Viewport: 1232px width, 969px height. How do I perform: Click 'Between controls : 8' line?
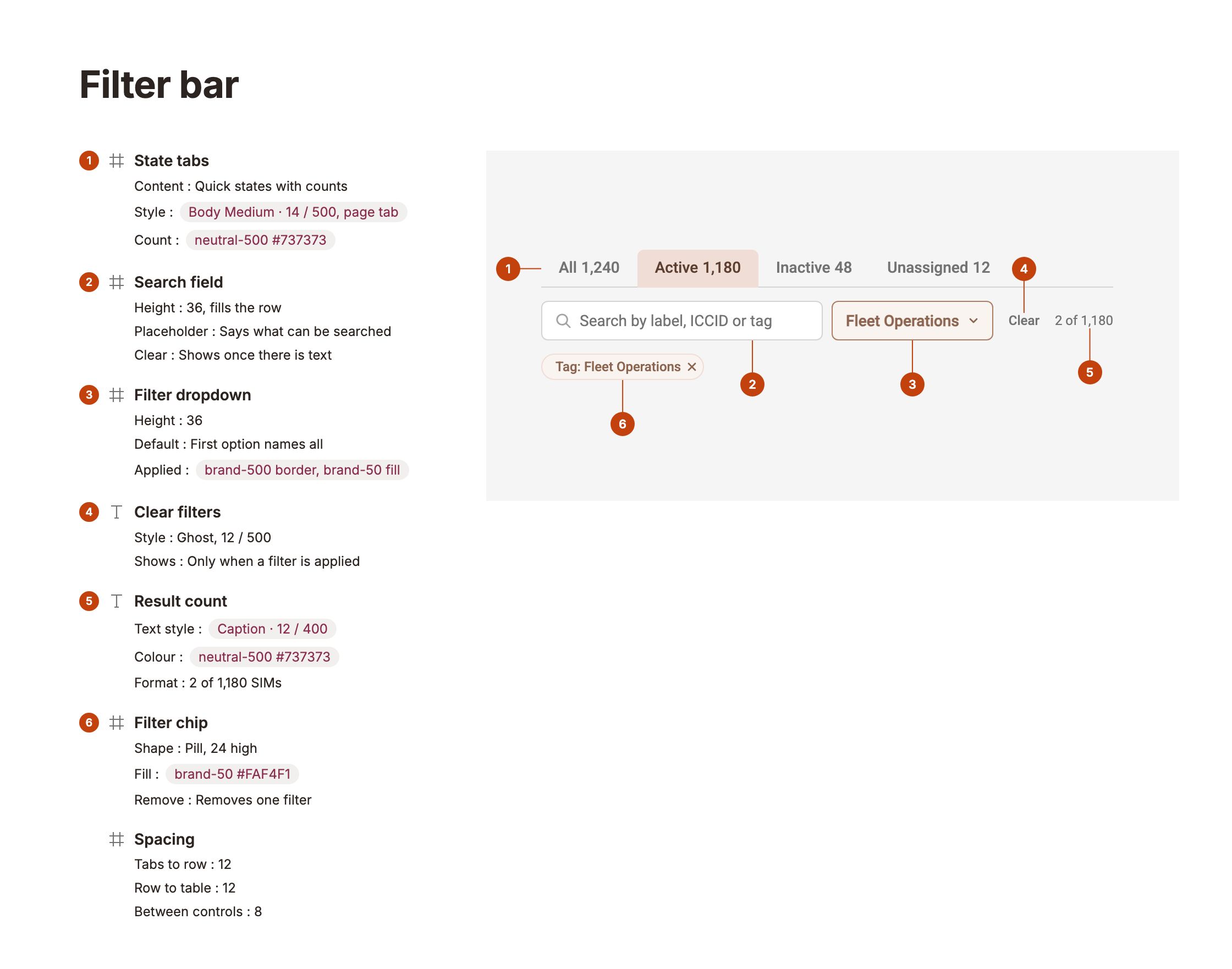[198, 911]
